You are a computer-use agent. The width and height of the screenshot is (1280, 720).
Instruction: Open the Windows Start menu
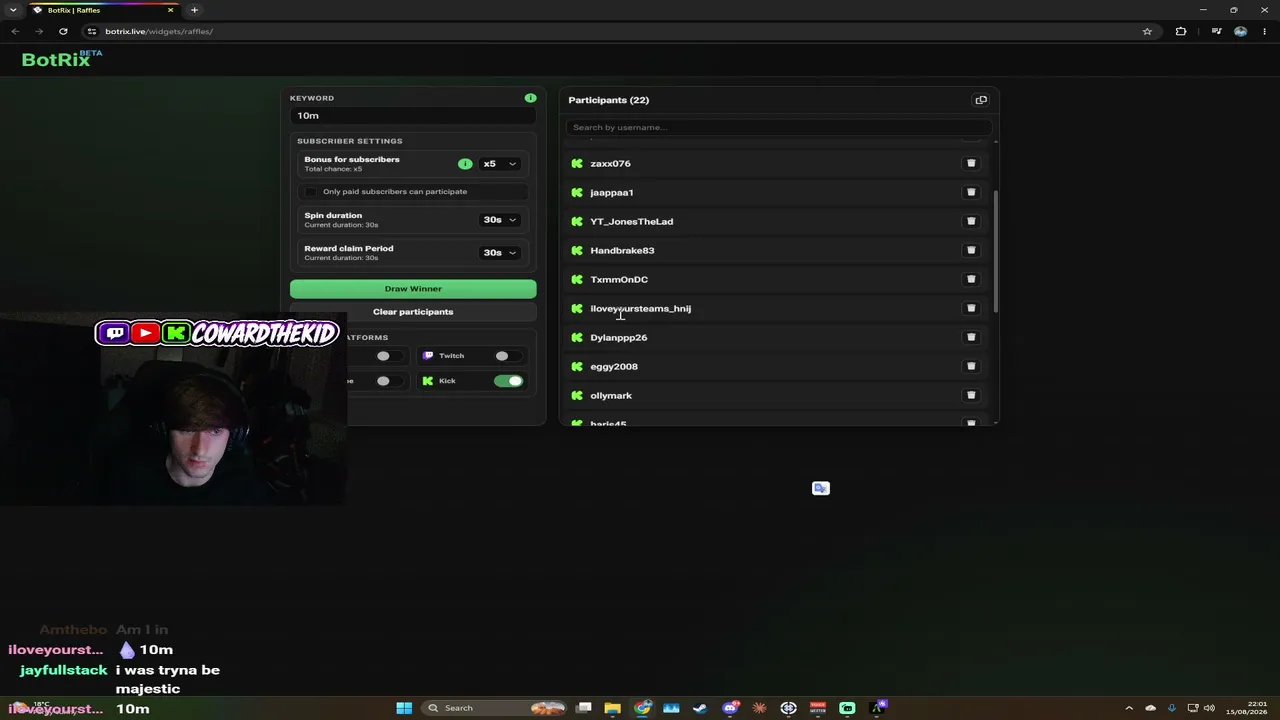pyautogui.click(x=404, y=708)
